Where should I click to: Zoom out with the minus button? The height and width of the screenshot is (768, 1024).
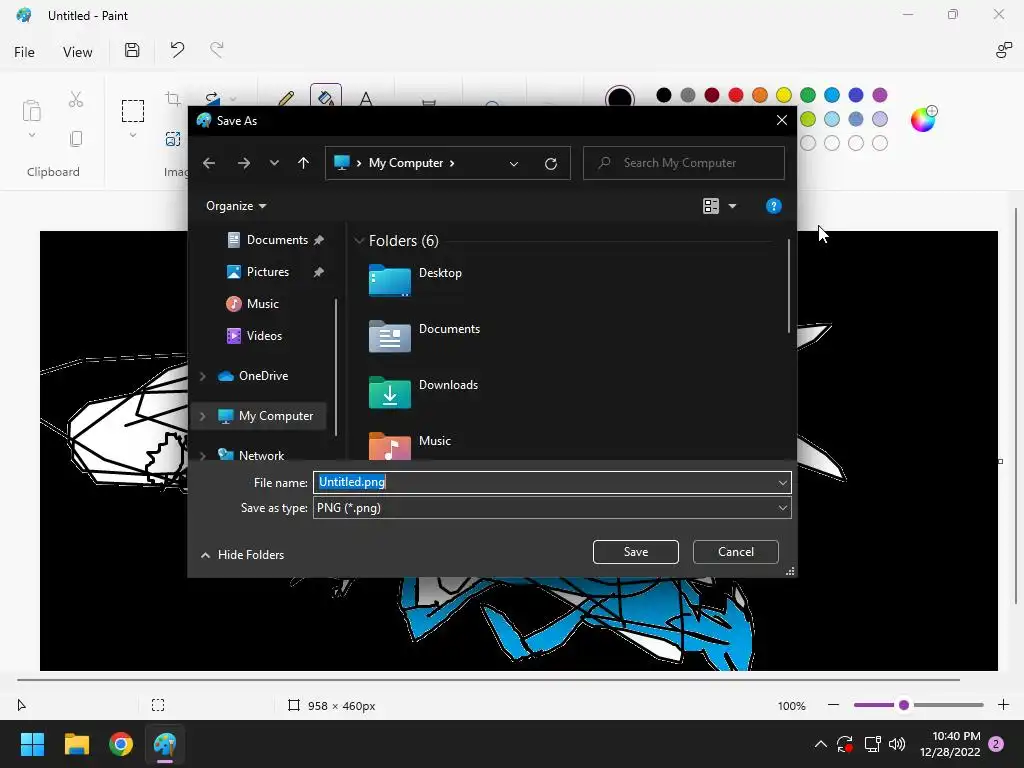tap(833, 705)
